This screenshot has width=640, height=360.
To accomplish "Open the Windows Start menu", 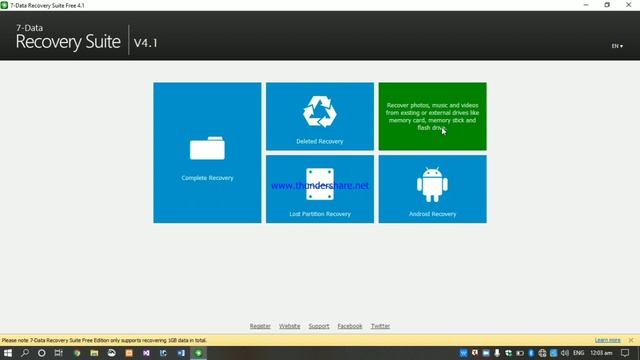I will tap(8, 353).
